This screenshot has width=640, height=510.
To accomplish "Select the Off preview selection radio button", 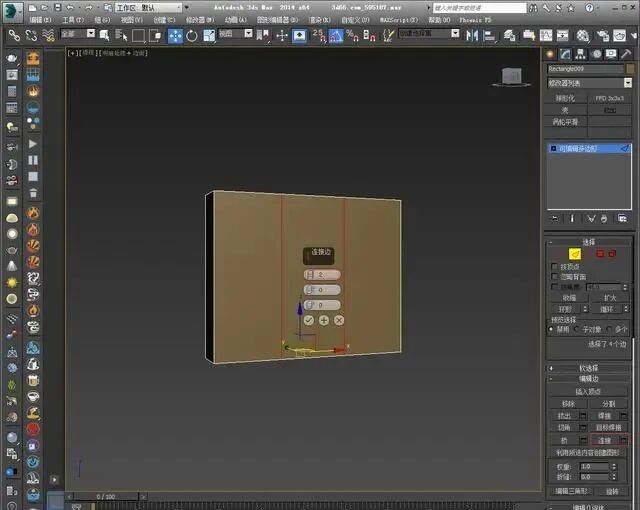I will pyautogui.click(x=551, y=329).
